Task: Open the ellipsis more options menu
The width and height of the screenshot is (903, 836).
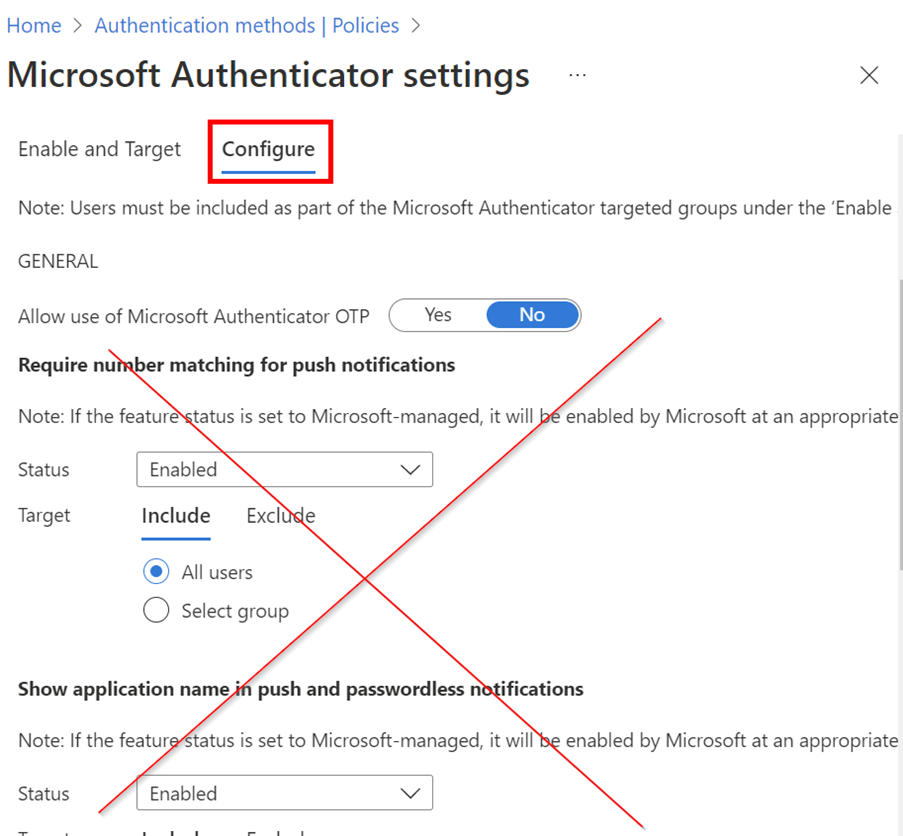Action: [x=577, y=75]
